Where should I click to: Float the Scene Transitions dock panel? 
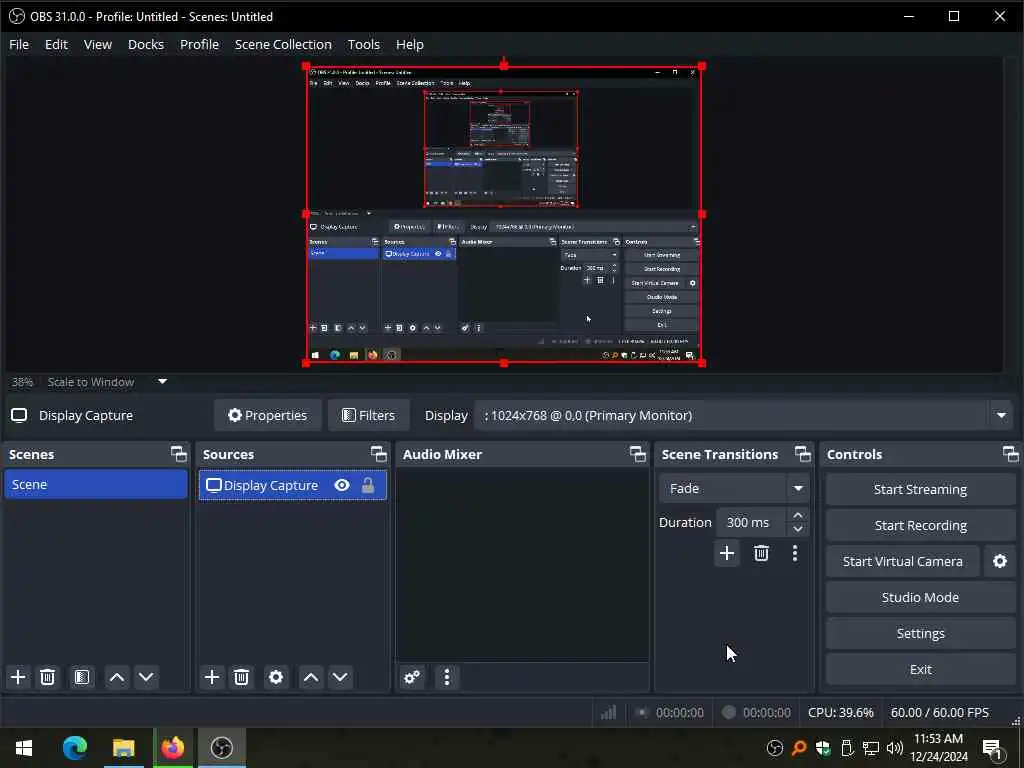click(x=803, y=454)
